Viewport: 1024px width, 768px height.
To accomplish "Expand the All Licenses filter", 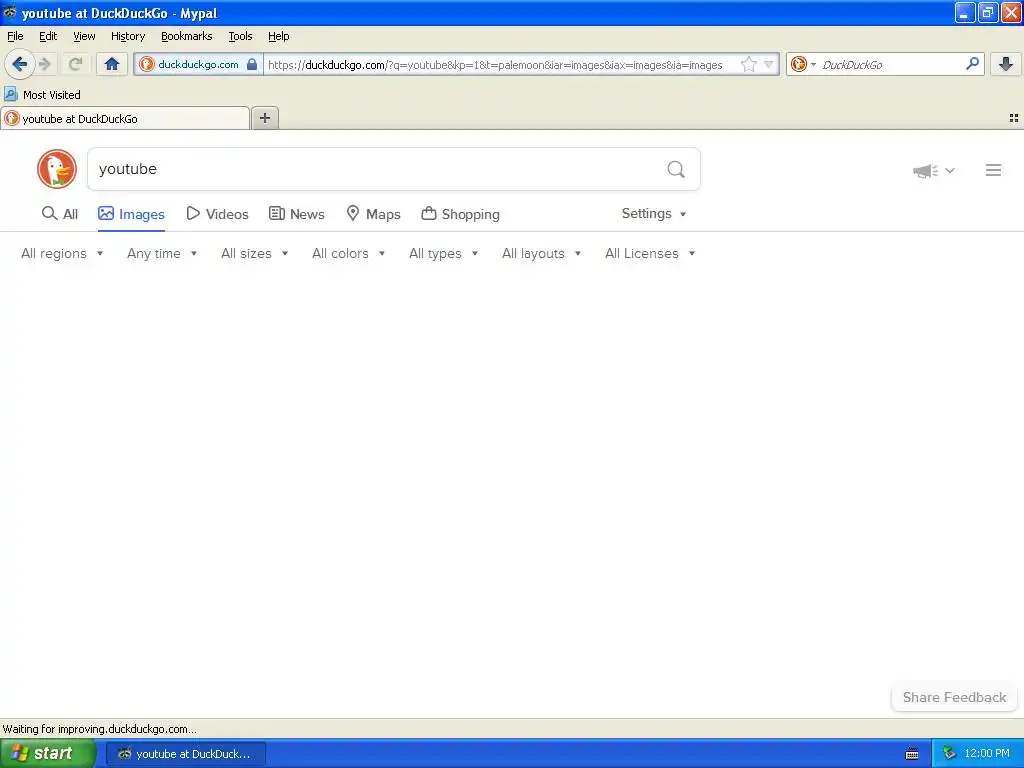I will 650,253.
